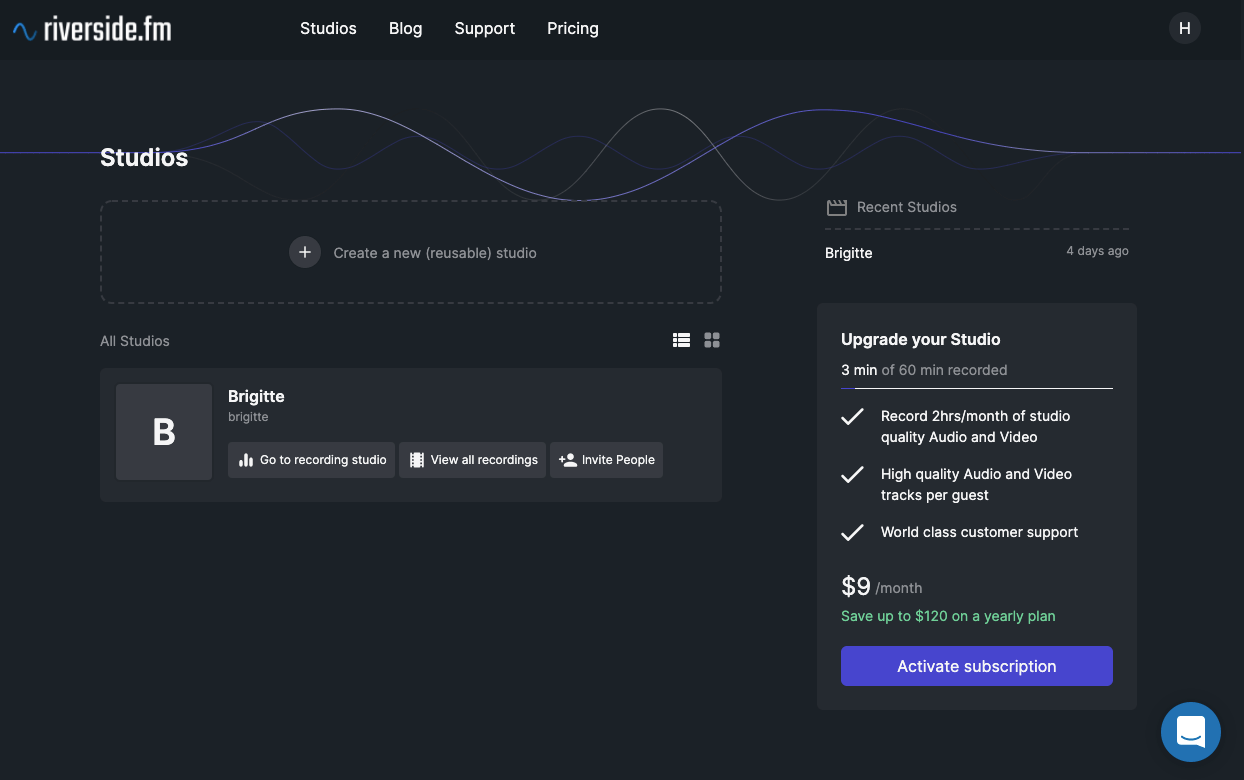Open the Studios nav item
Screen dimensions: 1244x780
(x=328, y=28)
